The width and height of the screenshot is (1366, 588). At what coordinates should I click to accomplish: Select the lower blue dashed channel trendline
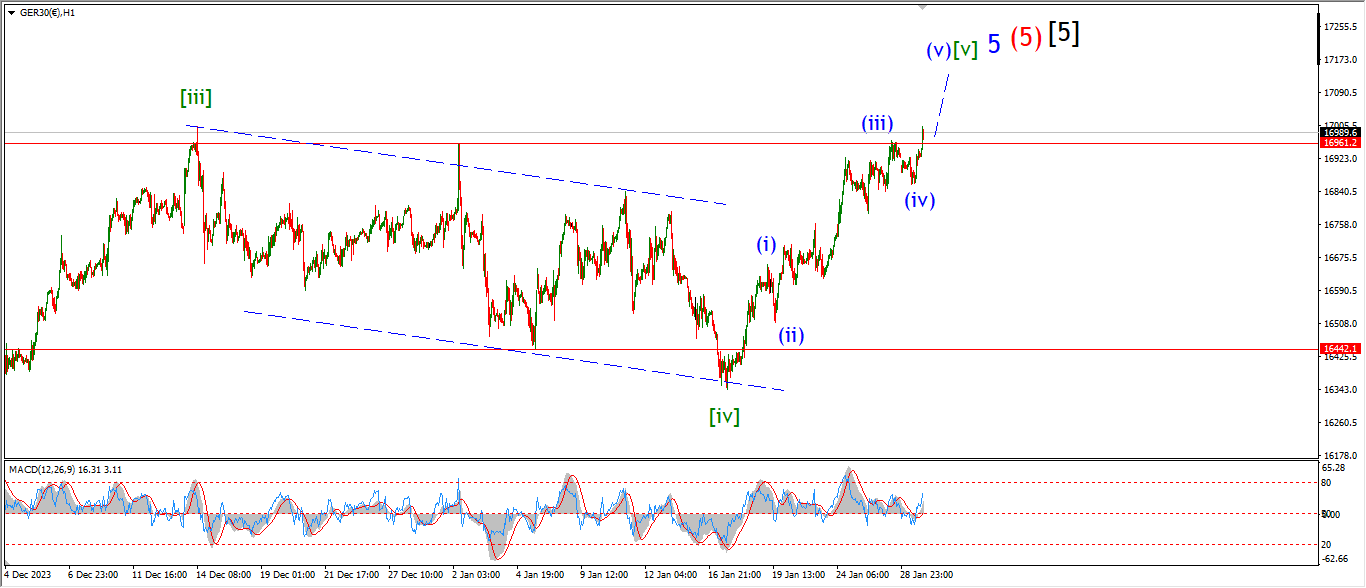coord(514,351)
